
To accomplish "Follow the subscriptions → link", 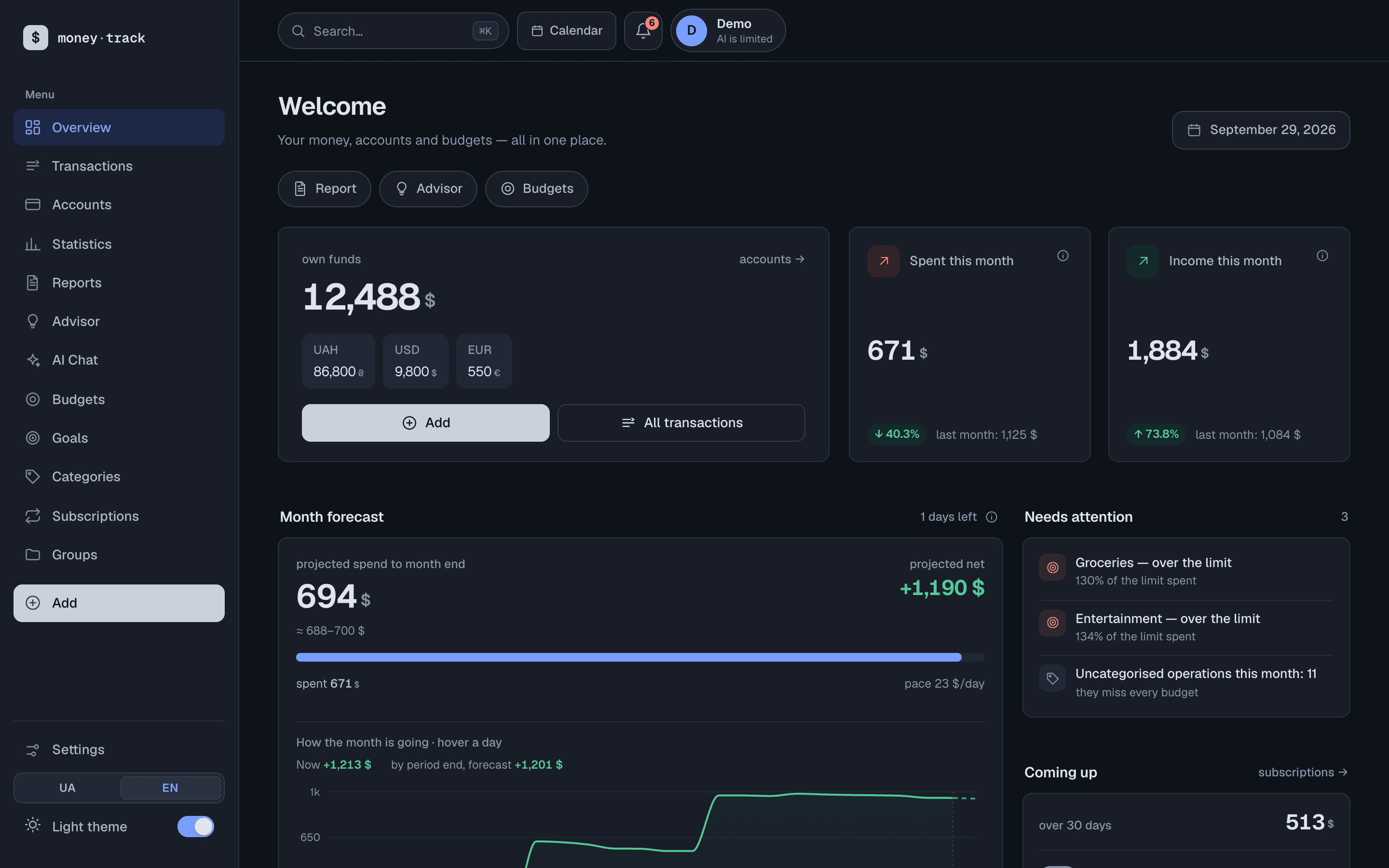I will (1302, 772).
